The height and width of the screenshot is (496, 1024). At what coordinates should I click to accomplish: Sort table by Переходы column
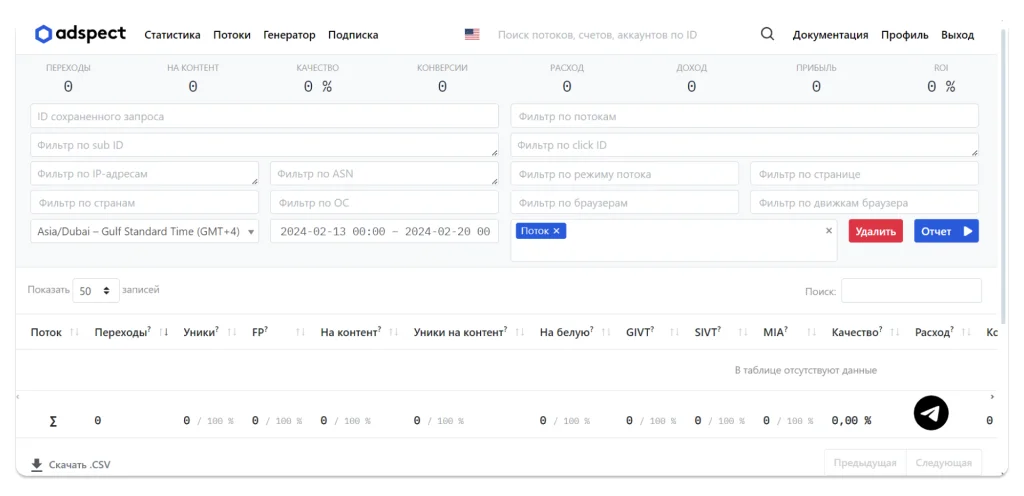pos(165,333)
